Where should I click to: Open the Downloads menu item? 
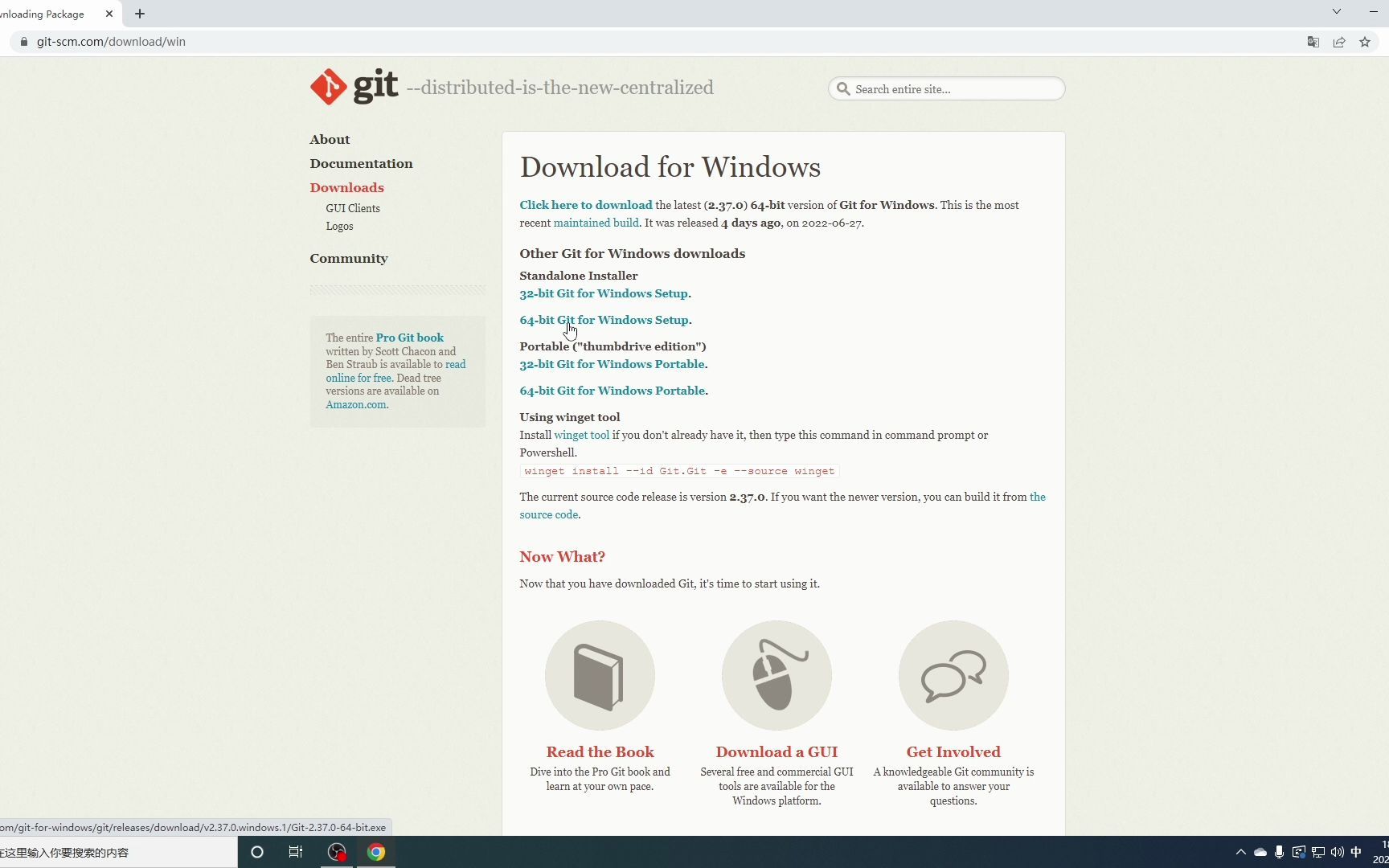click(x=346, y=188)
